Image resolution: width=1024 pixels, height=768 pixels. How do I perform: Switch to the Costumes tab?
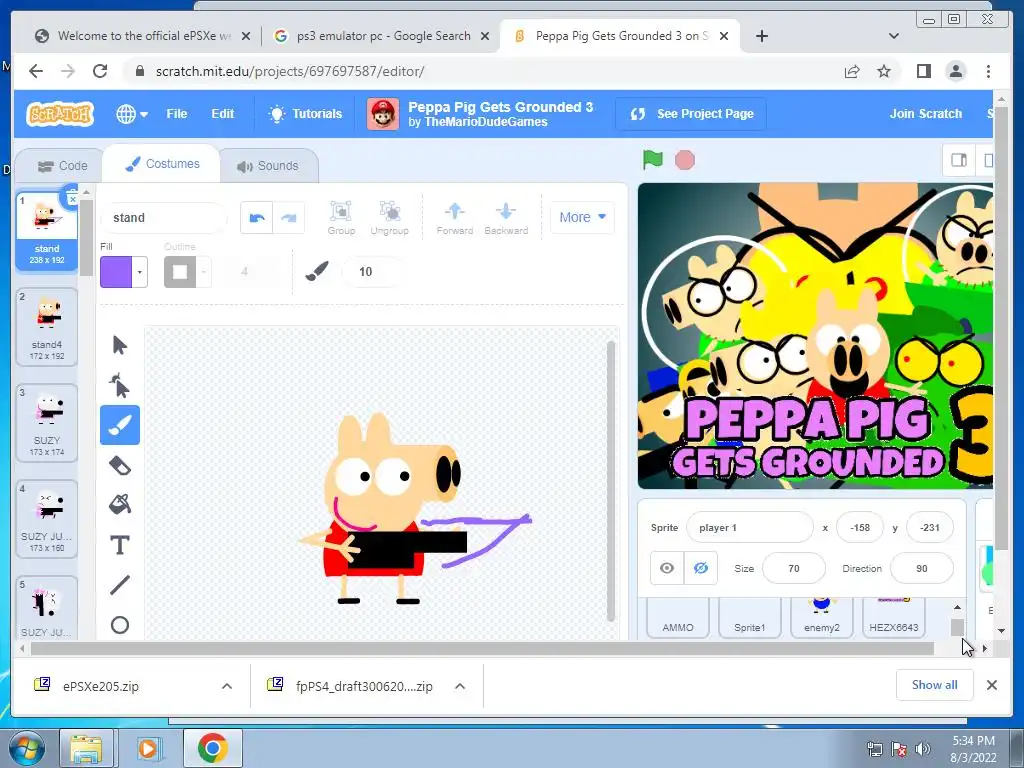163,164
